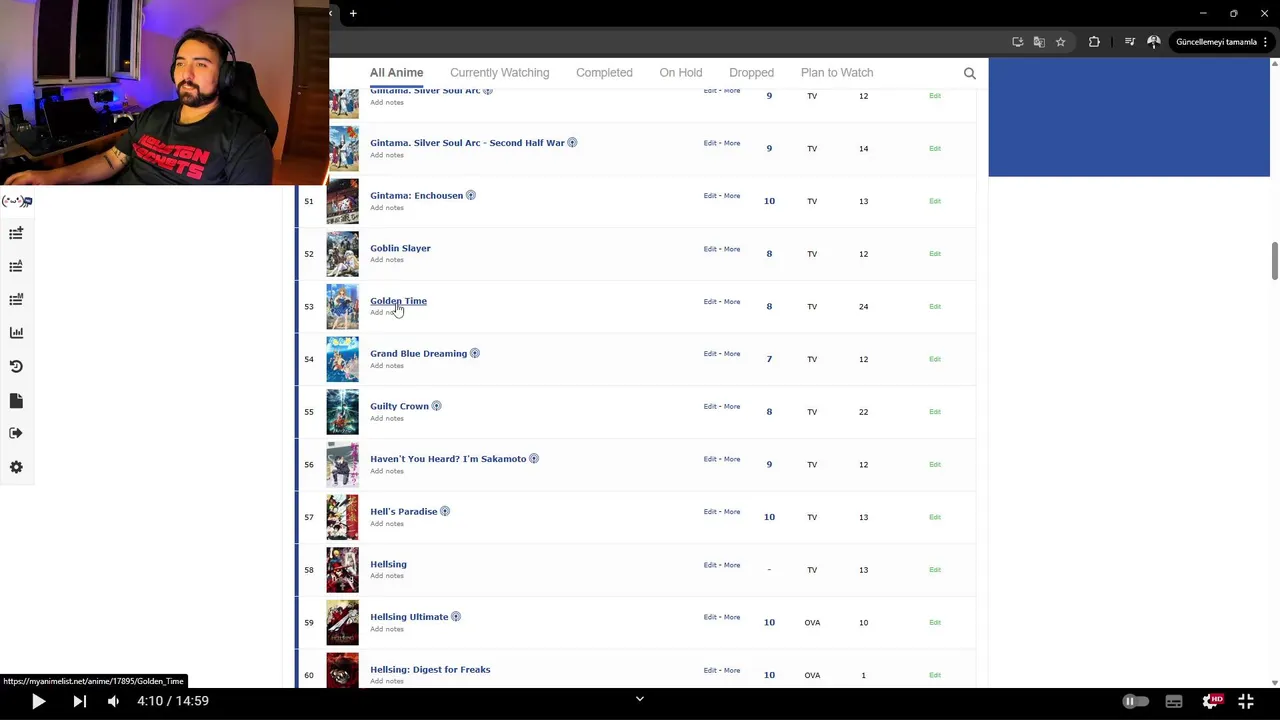Click the page vertical scrollbar thumb
The height and width of the screenshot is (720, 1280).
pyautogui.click(x=1274, y=261)
